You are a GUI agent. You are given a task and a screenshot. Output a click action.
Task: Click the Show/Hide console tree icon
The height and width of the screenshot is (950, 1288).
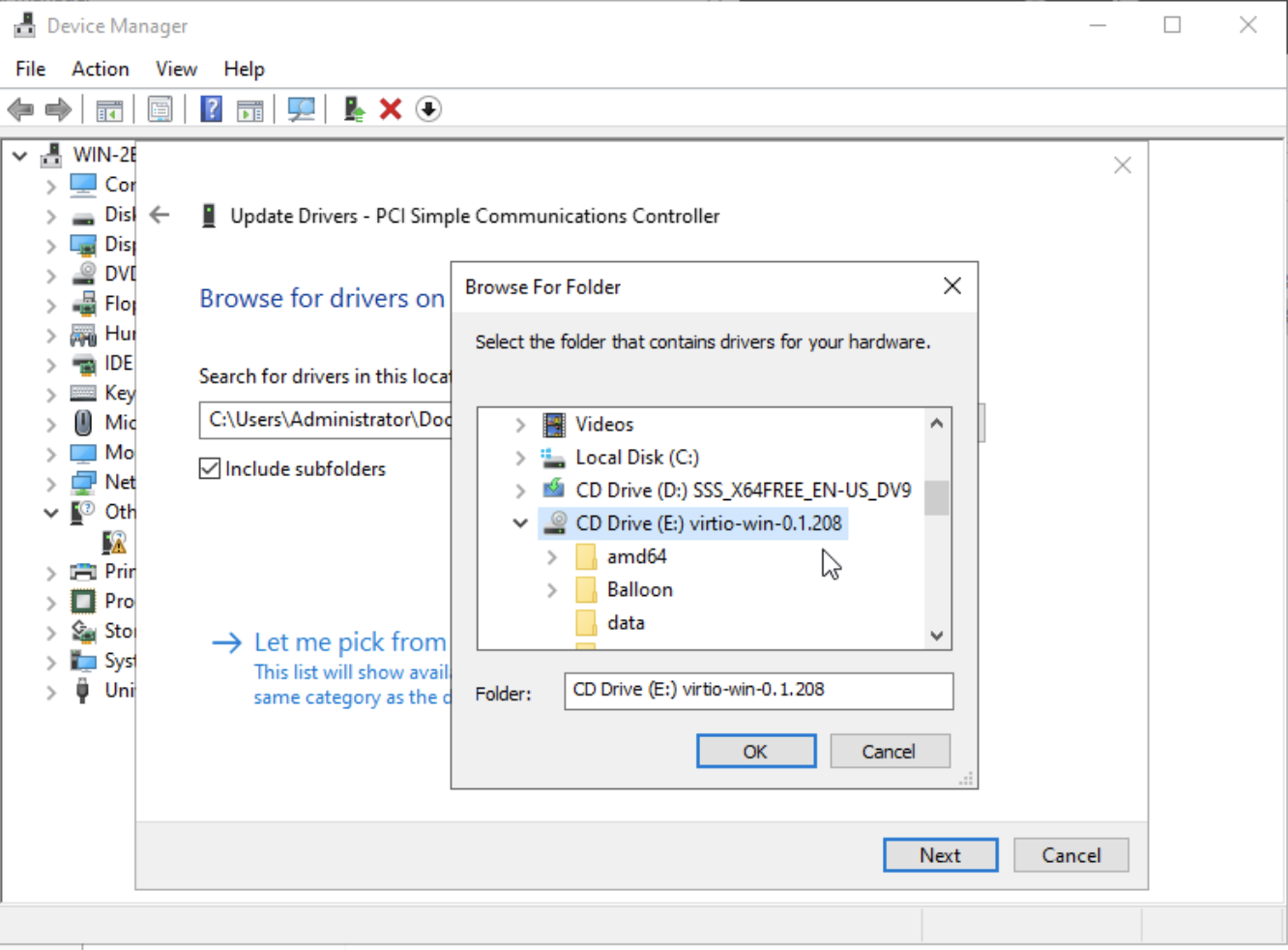pyautogui.click(x=109, y=109)
